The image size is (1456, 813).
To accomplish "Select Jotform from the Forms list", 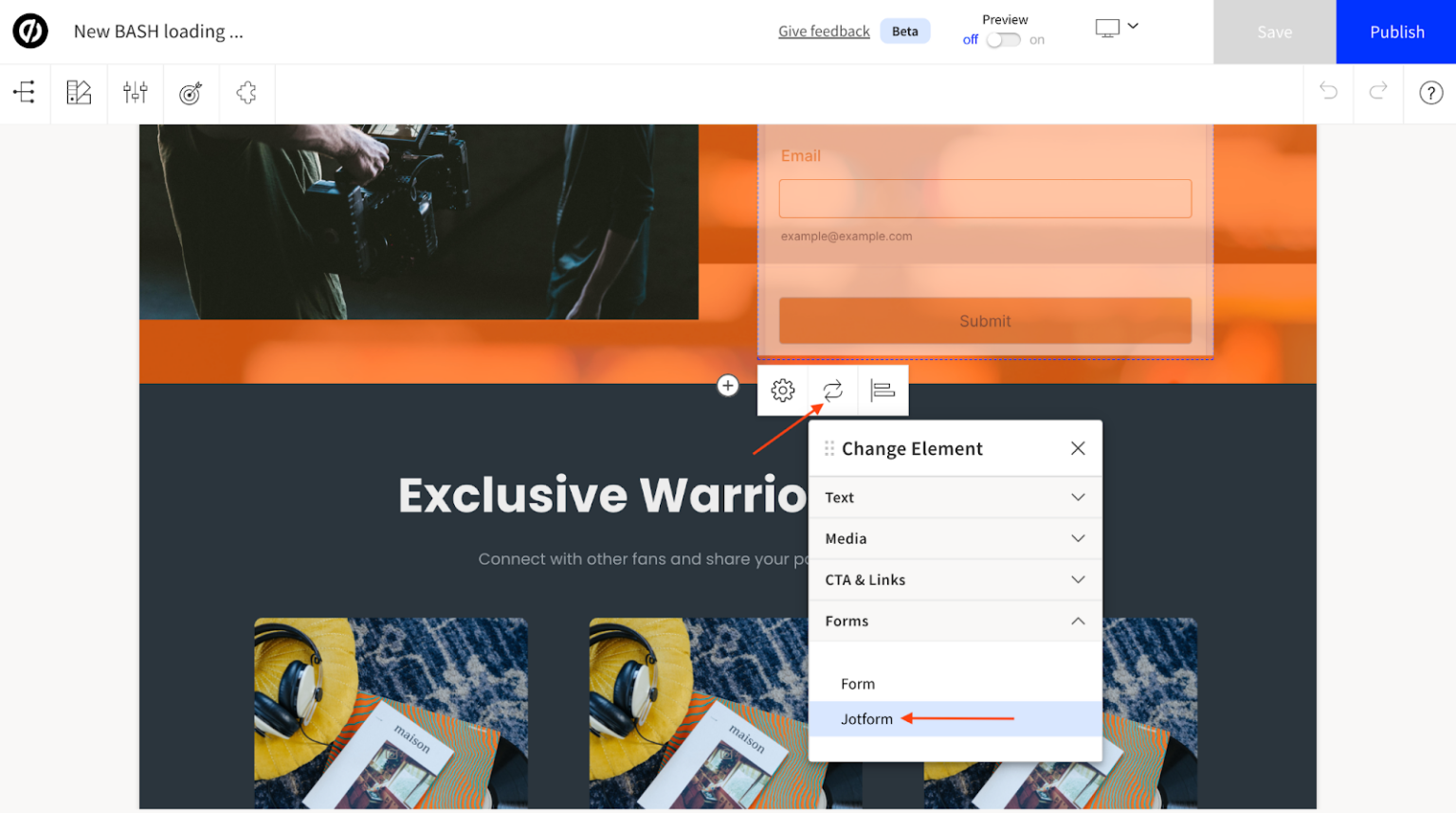I will (867, 718).
